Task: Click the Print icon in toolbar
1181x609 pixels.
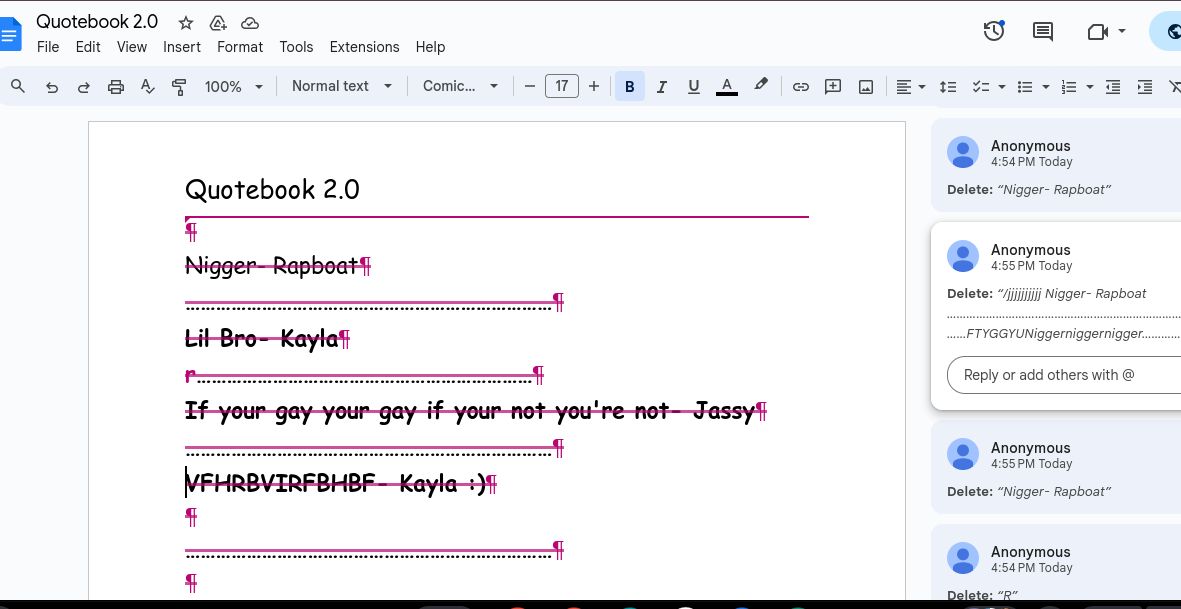Action: (x=115, y=87)
